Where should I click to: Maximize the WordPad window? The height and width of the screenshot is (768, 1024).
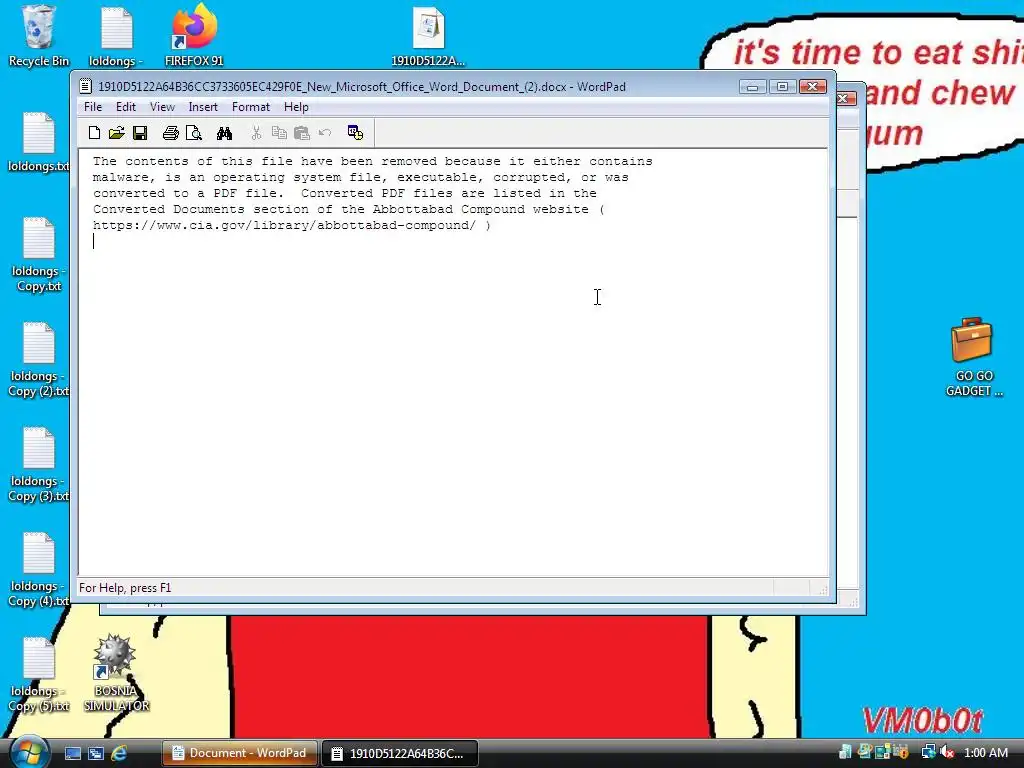pyautogui.click(x=782, y=86)
